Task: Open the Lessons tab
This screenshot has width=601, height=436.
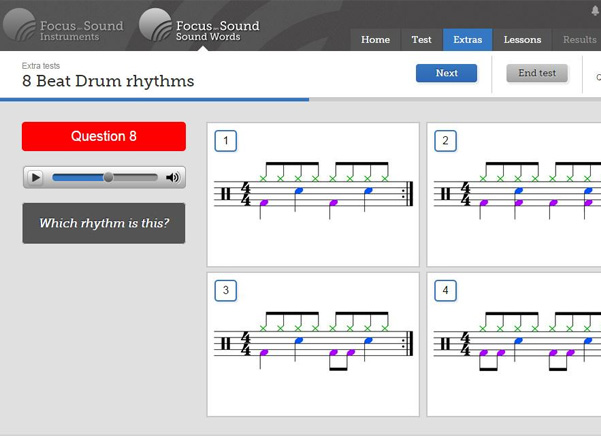Action: (522, 39)
